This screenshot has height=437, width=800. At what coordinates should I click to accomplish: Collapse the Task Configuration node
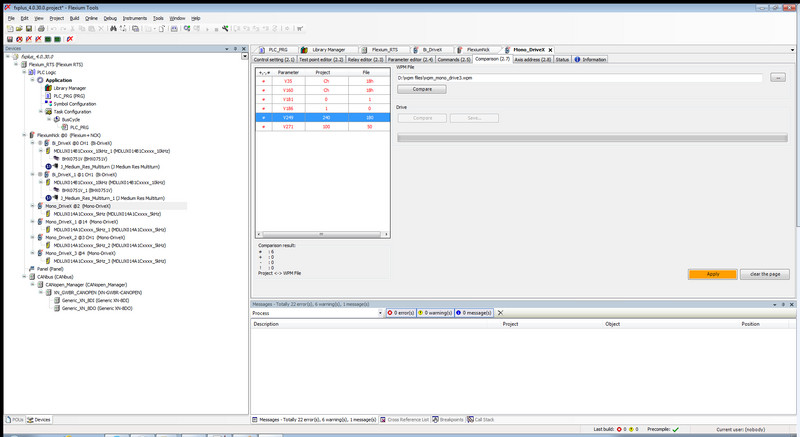click(40, 112)
